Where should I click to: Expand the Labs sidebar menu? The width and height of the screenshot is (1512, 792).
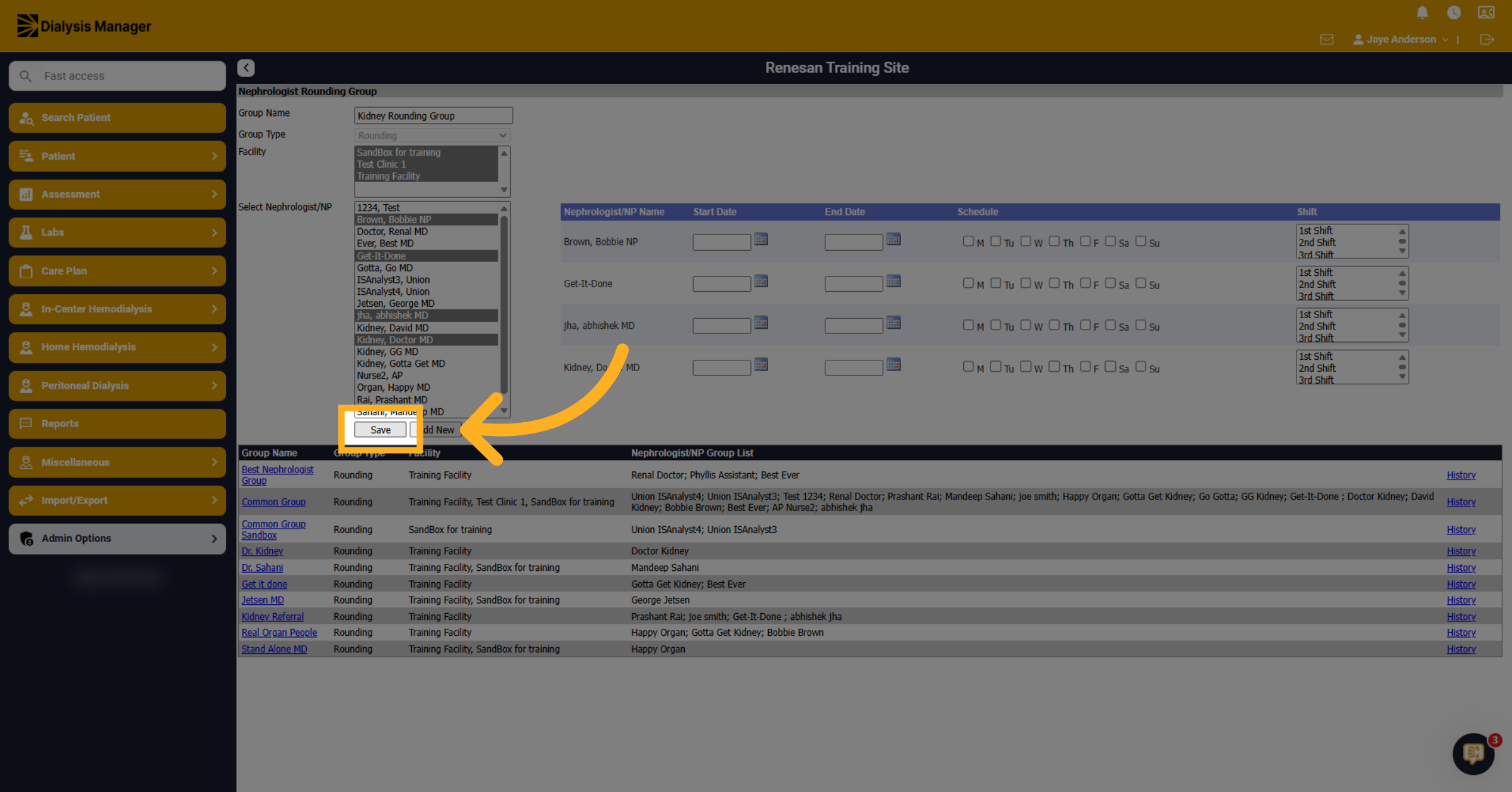pyautogui.click(x=117, y=232)
